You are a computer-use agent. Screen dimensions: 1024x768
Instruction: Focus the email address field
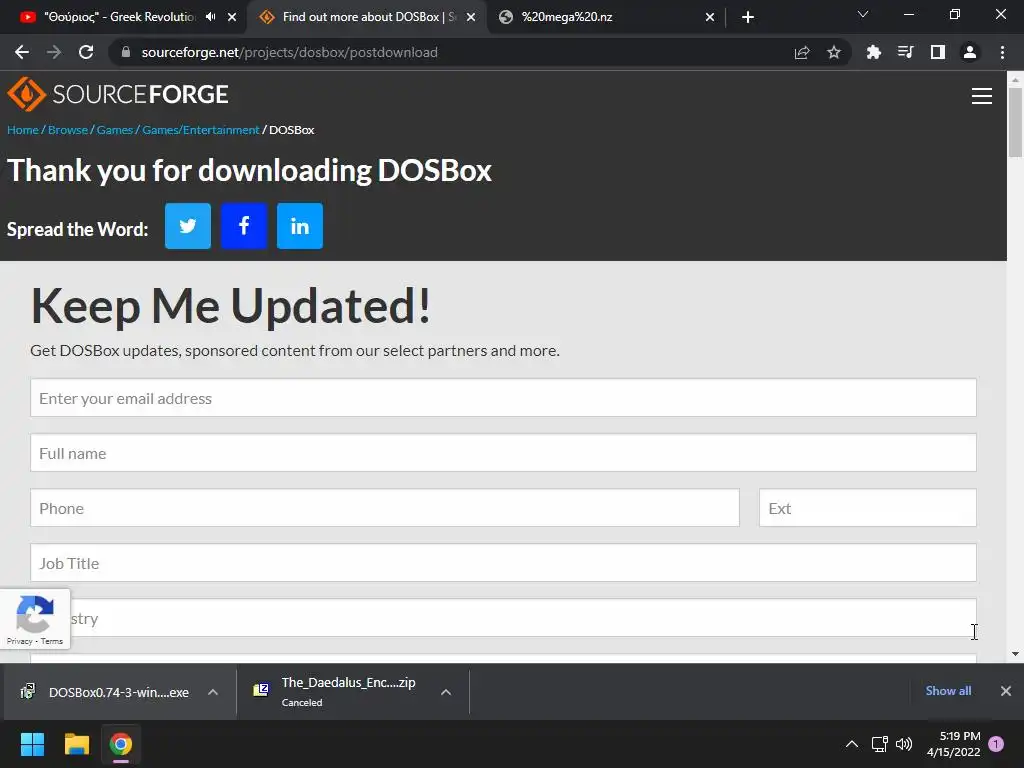tap(503, 398)
